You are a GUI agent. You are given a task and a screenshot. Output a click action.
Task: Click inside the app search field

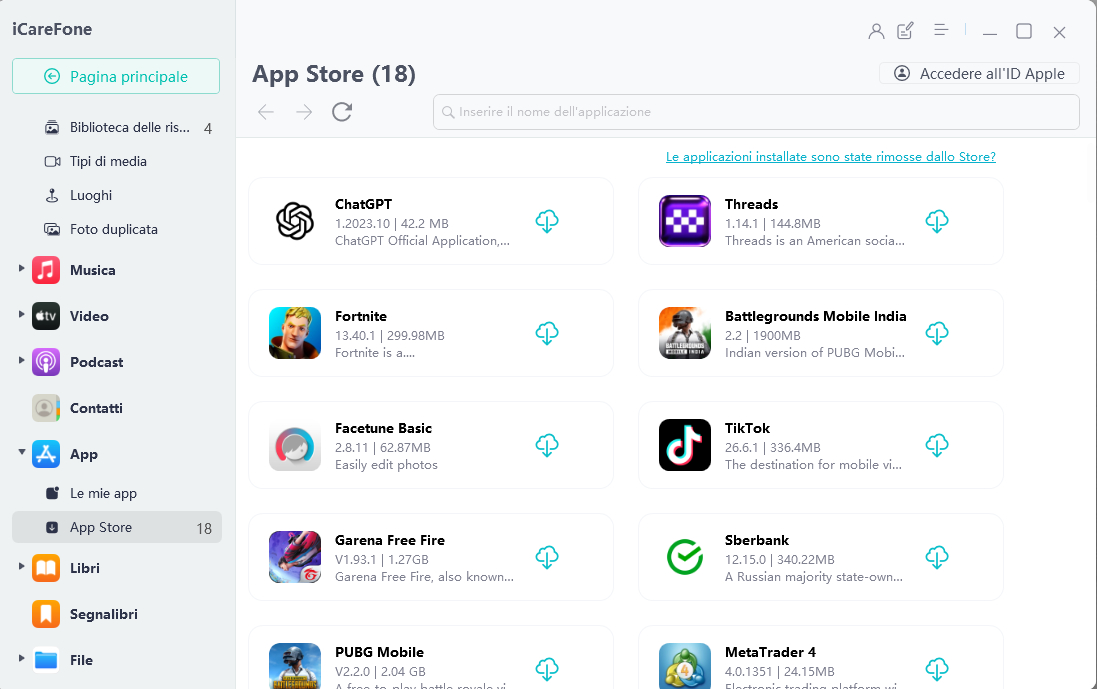point(755,112)
